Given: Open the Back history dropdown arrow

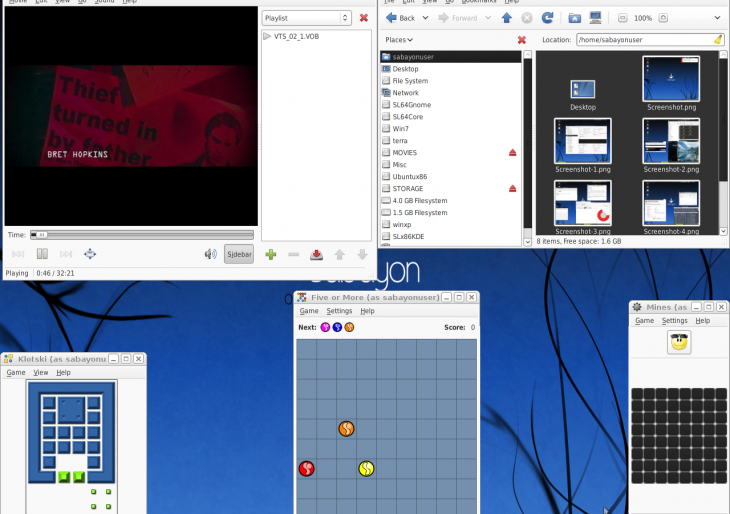Looking at the screenshot, I should (426, 18).
